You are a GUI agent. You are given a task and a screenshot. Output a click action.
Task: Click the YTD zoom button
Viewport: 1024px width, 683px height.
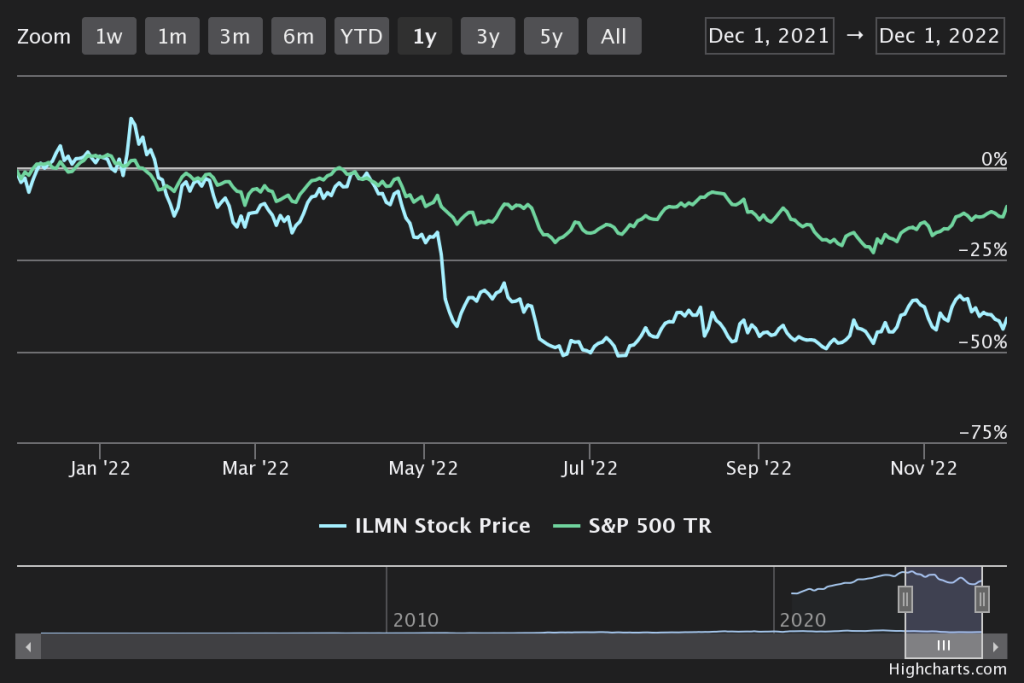pos(361,37)
